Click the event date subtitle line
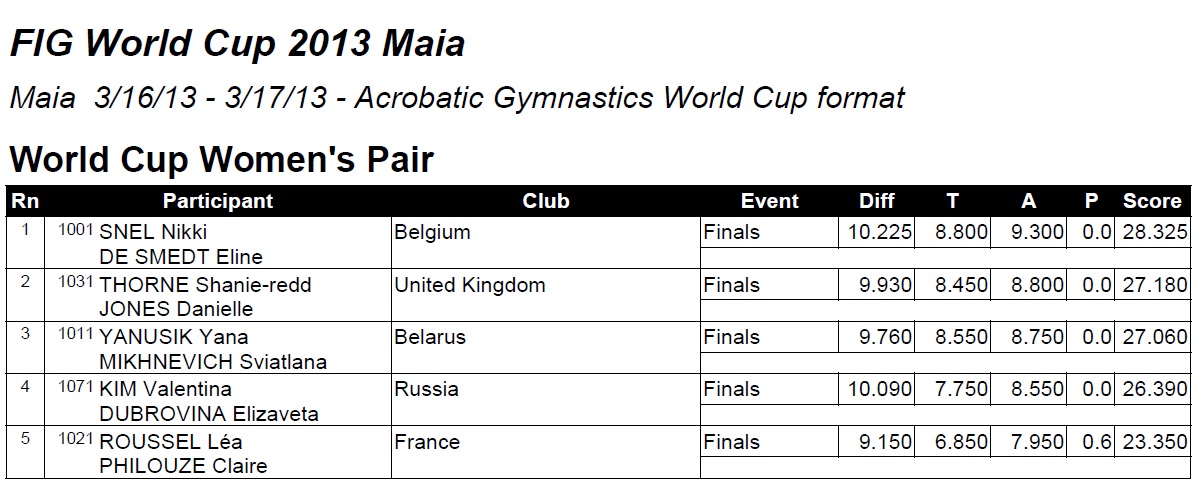The width and height of the screenshot is (1204, 494). tap(456, 98)
